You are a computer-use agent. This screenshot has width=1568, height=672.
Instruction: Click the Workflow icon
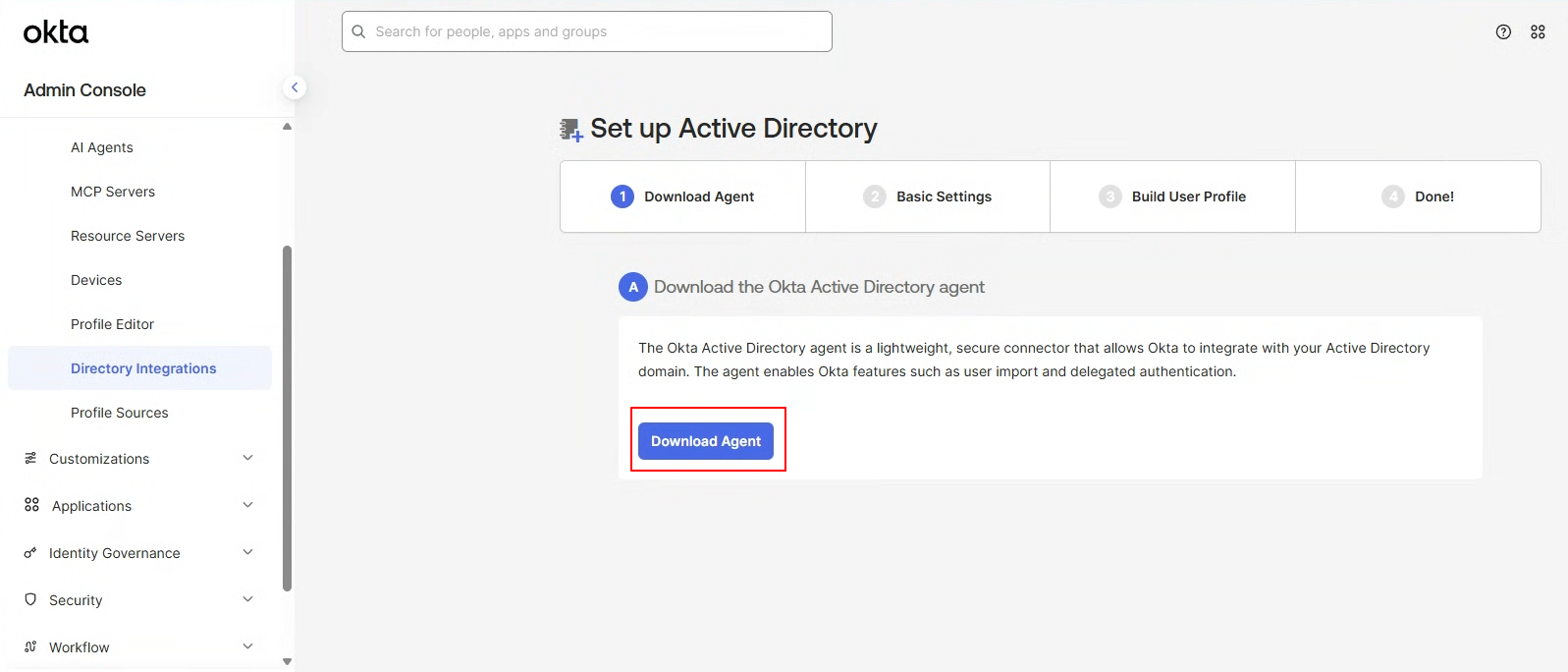click(x=30, y=646)
